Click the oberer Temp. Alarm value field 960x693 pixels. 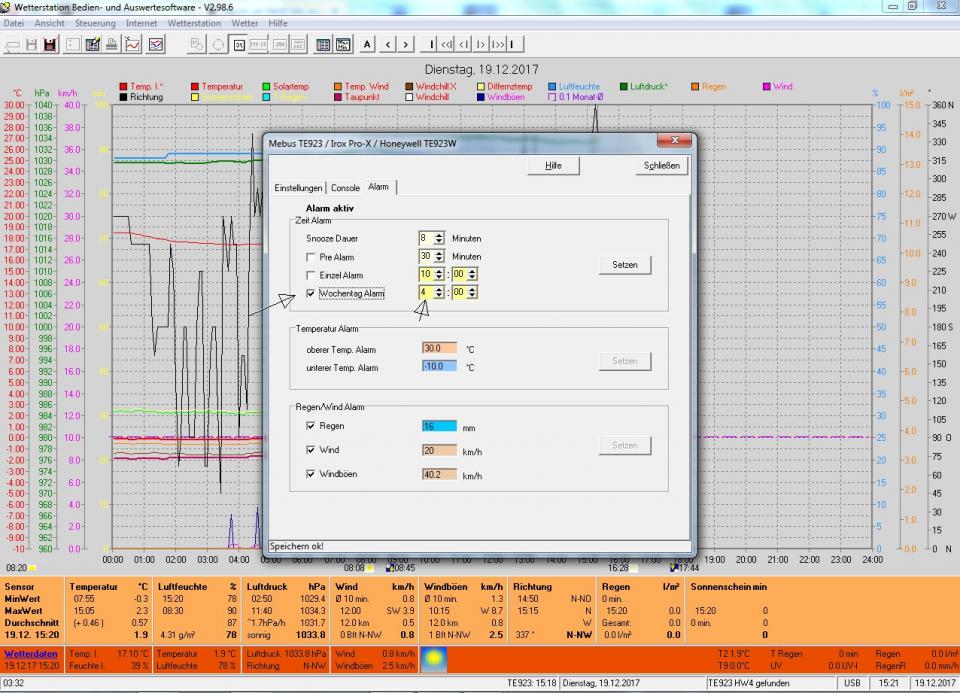[439, 349]
